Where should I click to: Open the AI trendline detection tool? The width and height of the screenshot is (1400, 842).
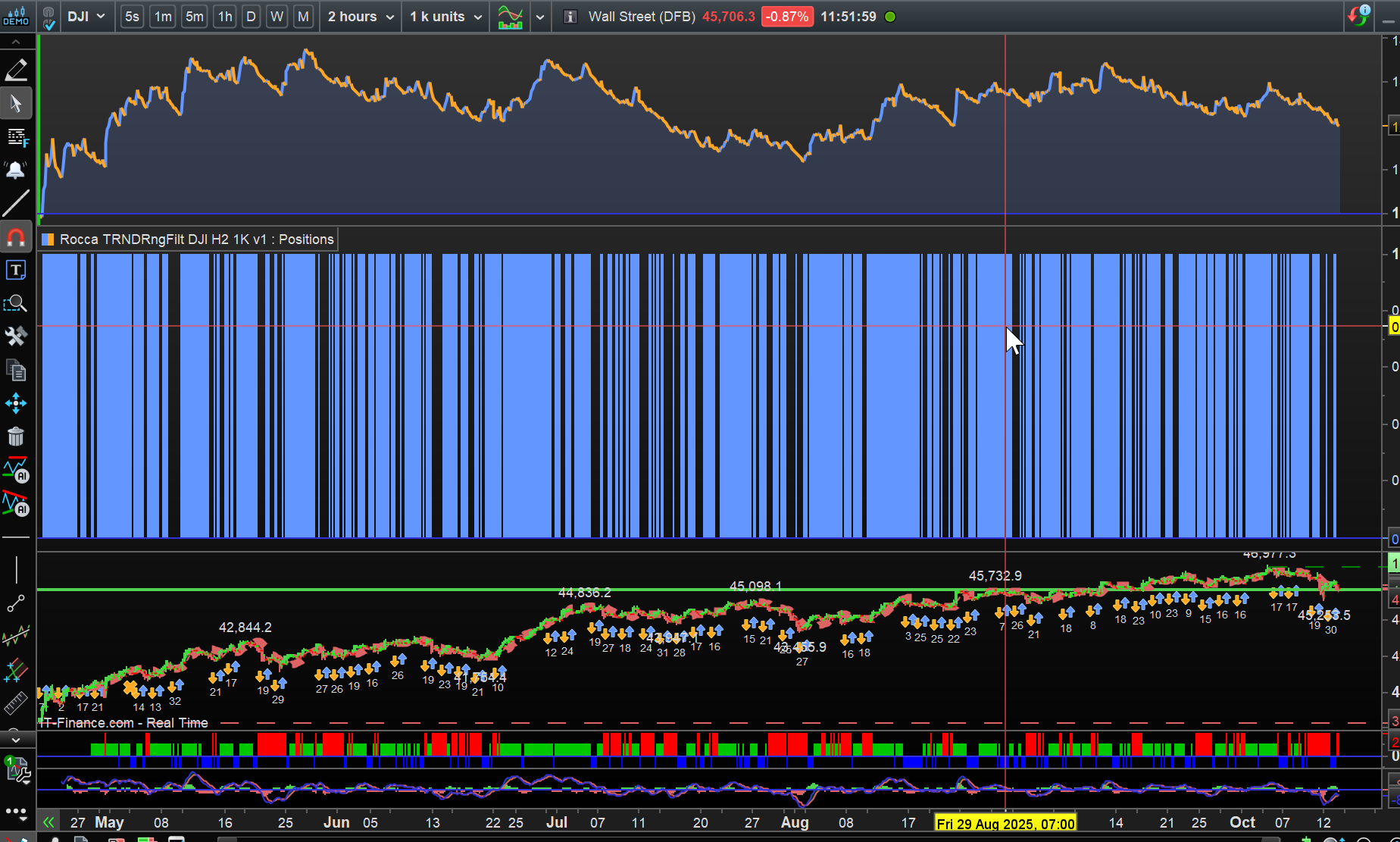click(16, 503)
